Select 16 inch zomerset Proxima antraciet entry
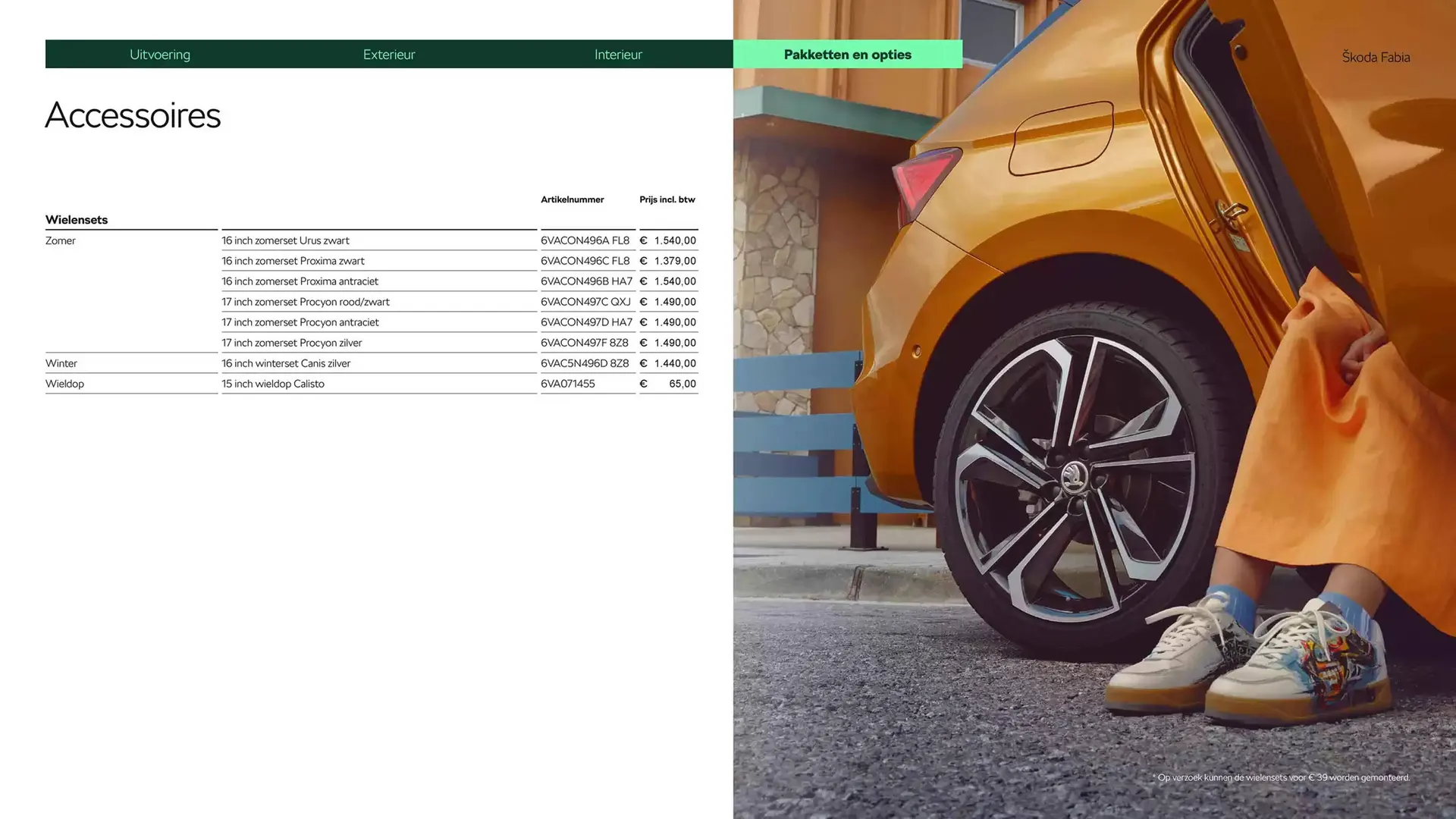The image size is (1456, 819). point(300,281)
